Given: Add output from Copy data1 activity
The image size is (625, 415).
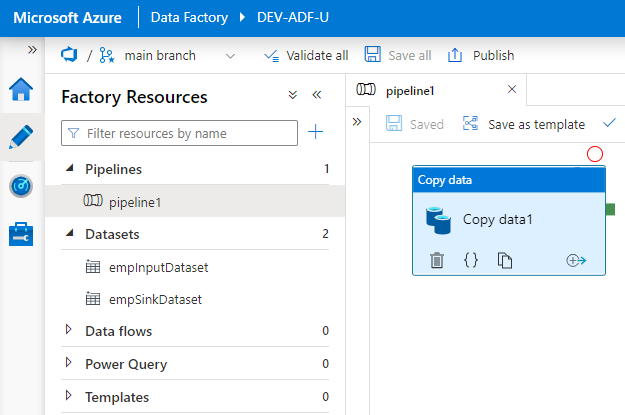Looking at the screenshot, I should pyautogui.click(x=576, y=261).
